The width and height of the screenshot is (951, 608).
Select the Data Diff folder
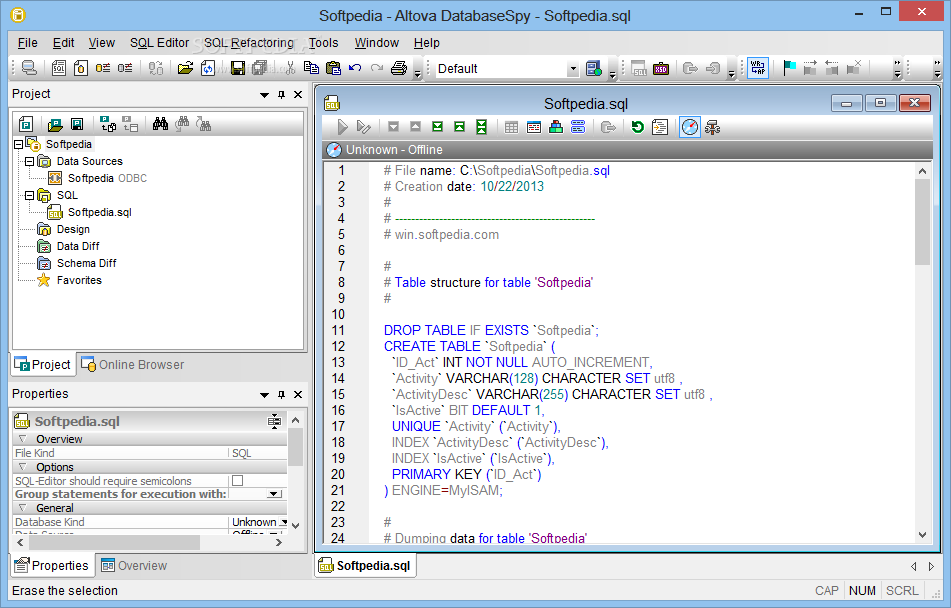tap(68, 246)
